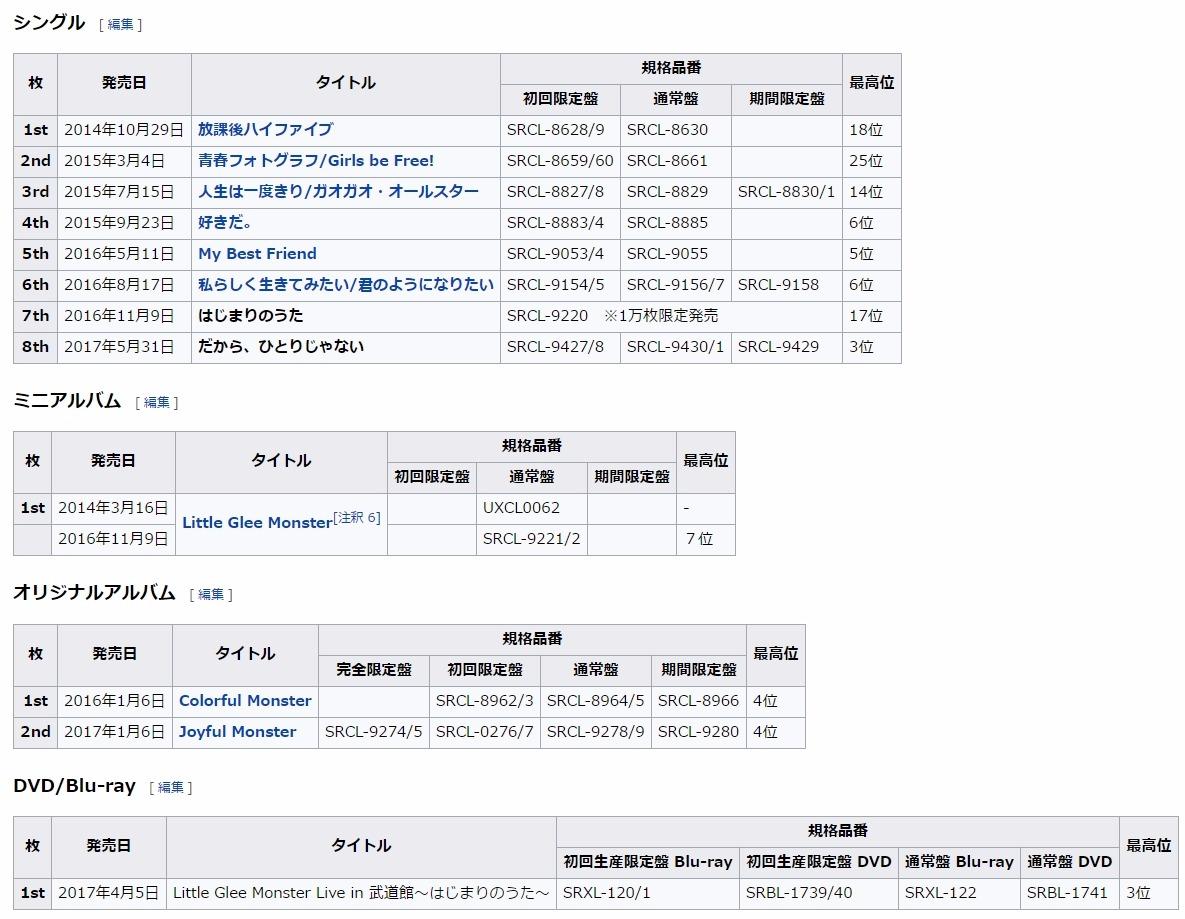Select the limited-period number SRCL-8830/1

coord(787,191)
